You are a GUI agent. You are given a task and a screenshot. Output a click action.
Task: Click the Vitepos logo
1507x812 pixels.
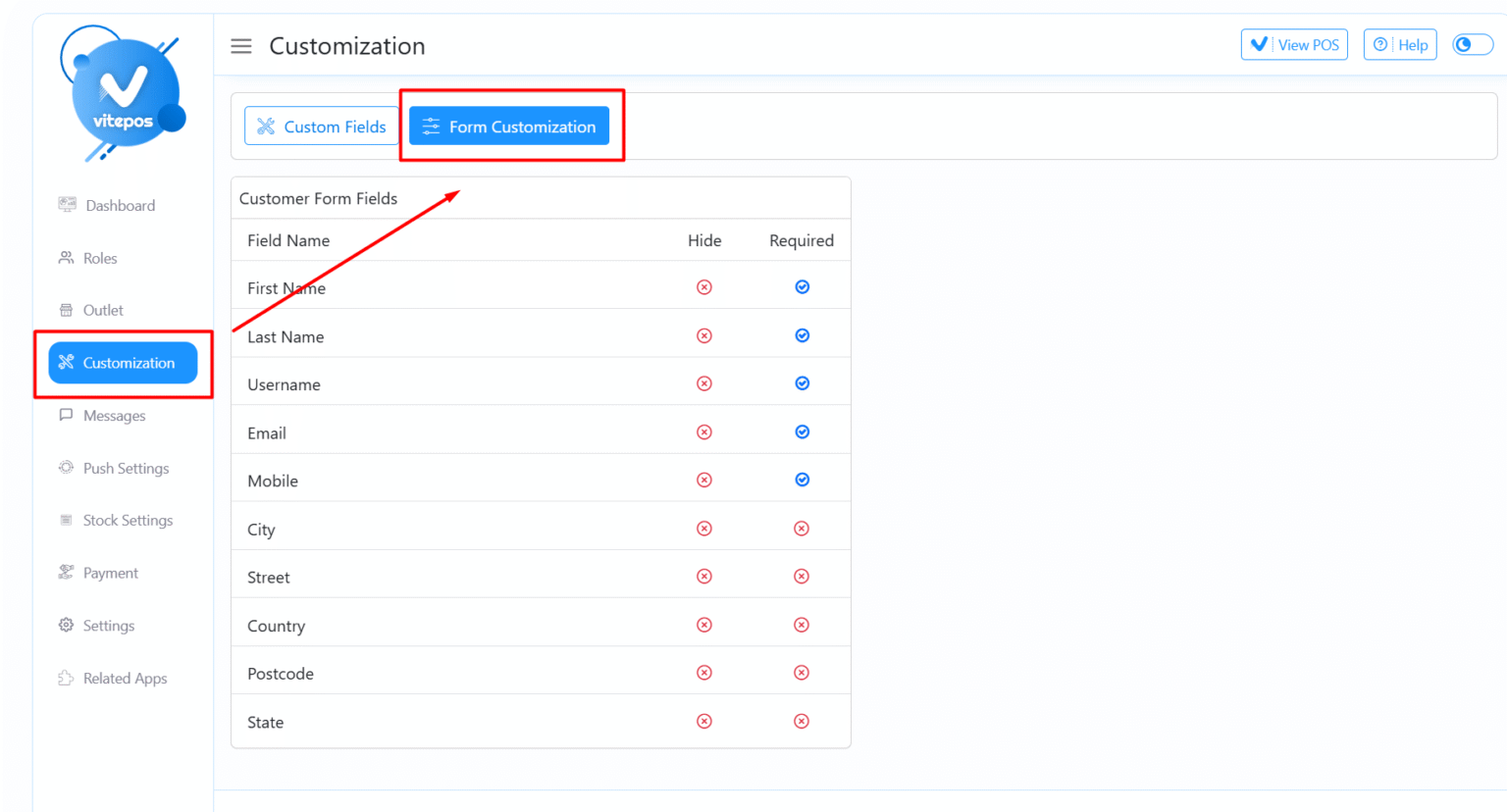coord(123,93)
